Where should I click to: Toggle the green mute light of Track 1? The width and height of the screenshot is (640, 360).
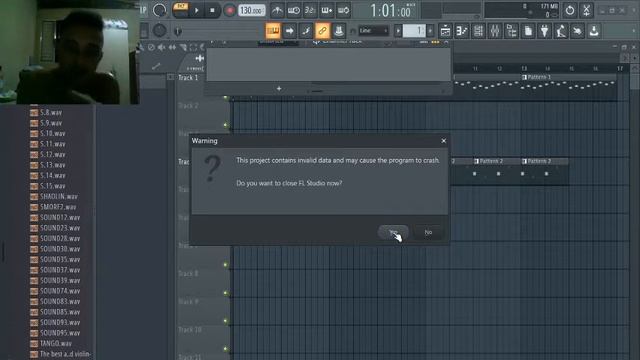[225, 97]
